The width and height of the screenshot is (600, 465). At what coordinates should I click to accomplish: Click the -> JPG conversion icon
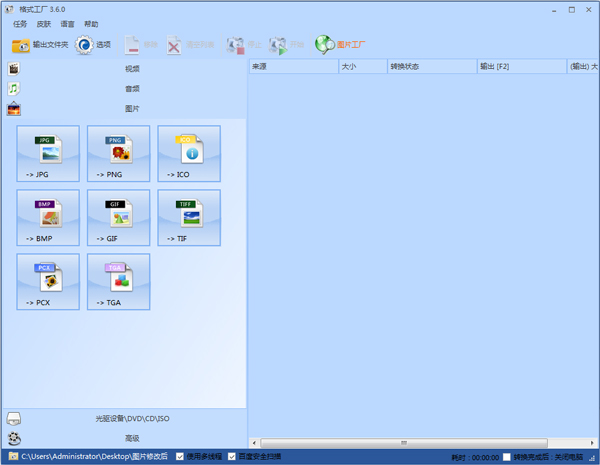(x=48, y=153)
